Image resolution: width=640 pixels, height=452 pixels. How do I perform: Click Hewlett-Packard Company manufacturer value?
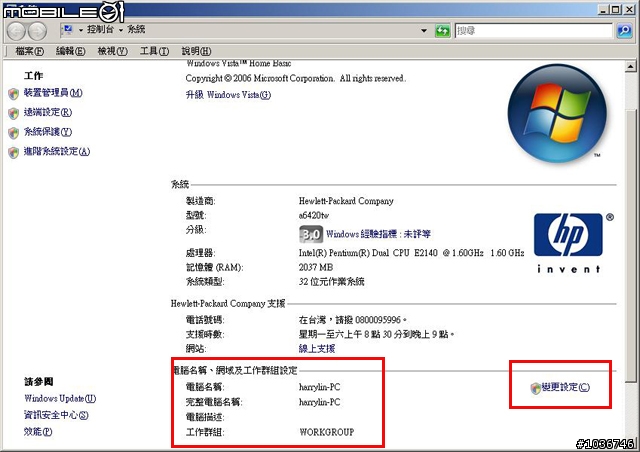[x=346, y=201]
